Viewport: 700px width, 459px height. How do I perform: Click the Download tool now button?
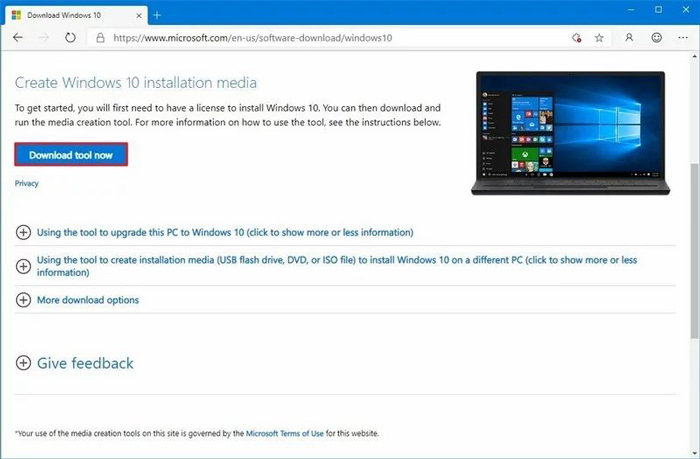[71, 155]
